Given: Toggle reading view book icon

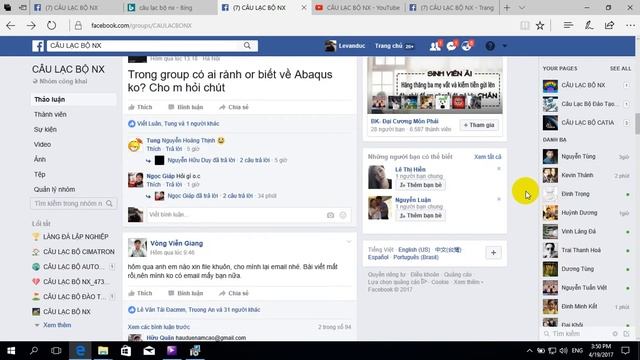Looking at the screenshot, I should (x=524, y=25).
